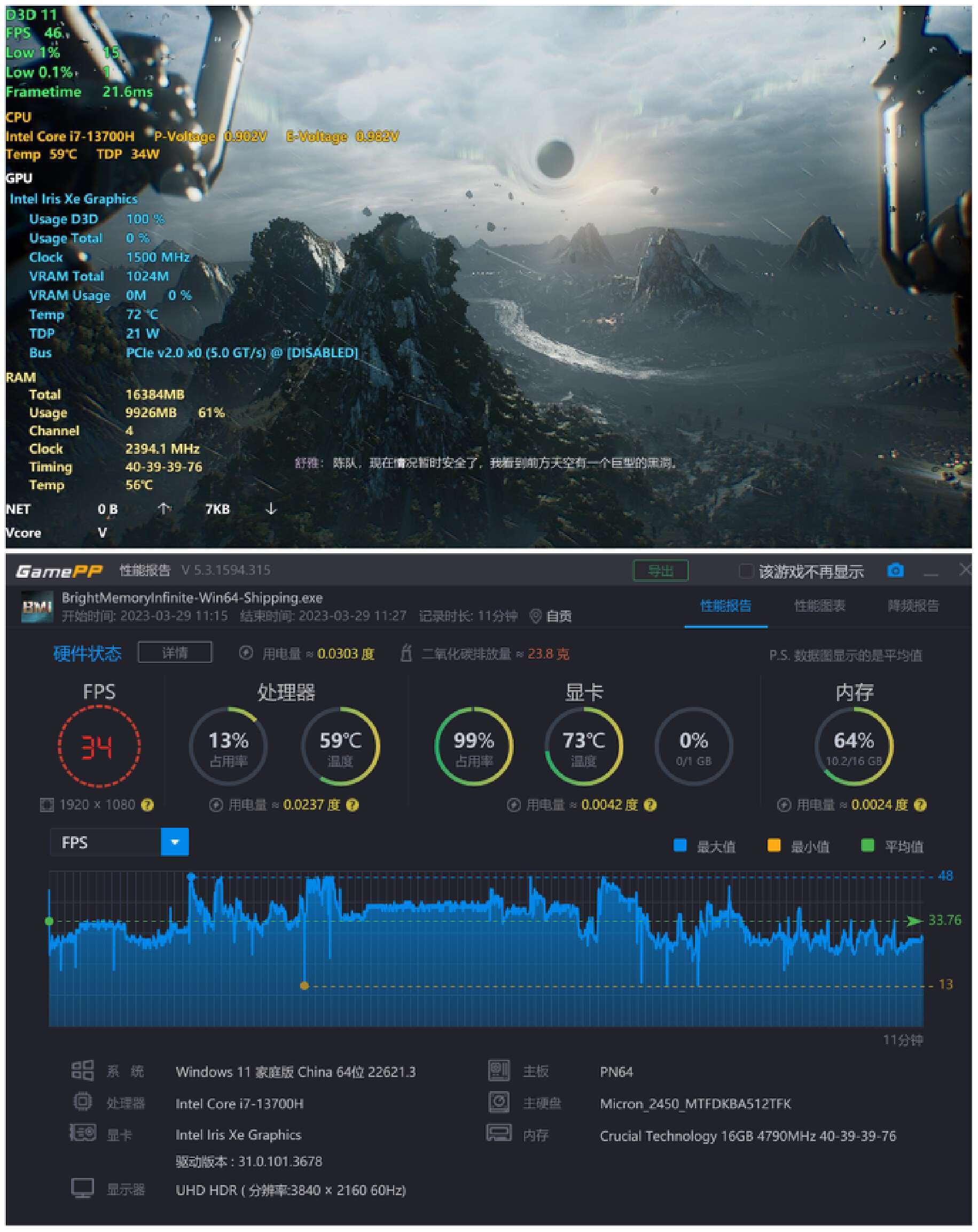Click the green 平均值 legend swatch
Image resolution: width=978 pixels, height=1232 pixels.
click(867, 845)
